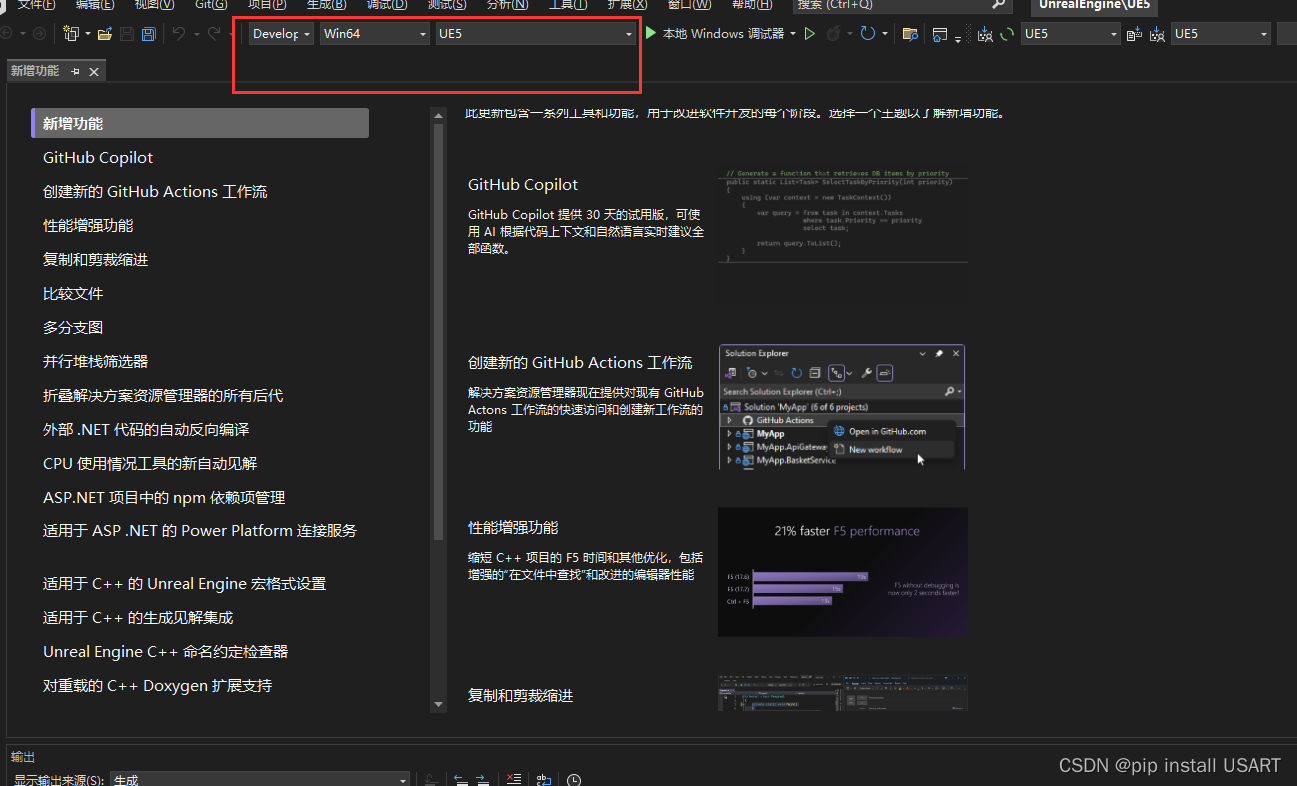Select 外部 .NET 代码的自动反向编译 topic
The width and height of the screenshot is (1297, 786).
pyautogui.click(x=146, y=430)
